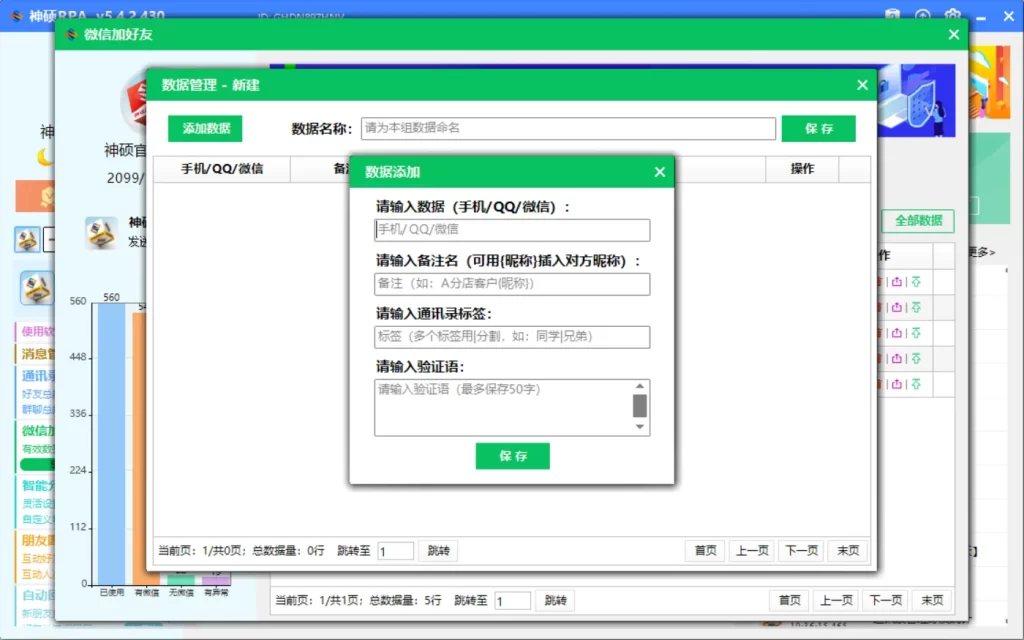The height and width of the screenshot is (640, 1024).
Task: Click the 跳转 button in the pagination bar
Action: (x=438, y=550)
